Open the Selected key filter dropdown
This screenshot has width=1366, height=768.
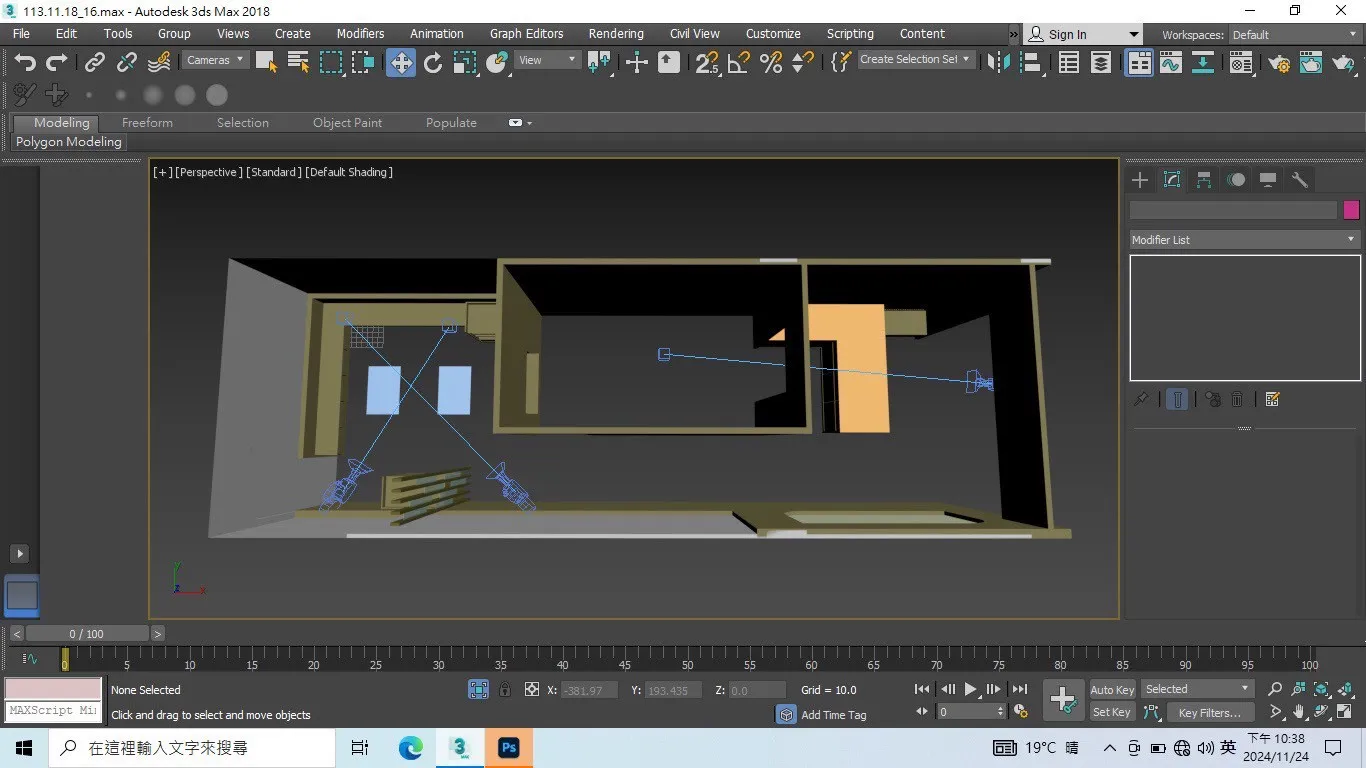(x=1198, y=689)
